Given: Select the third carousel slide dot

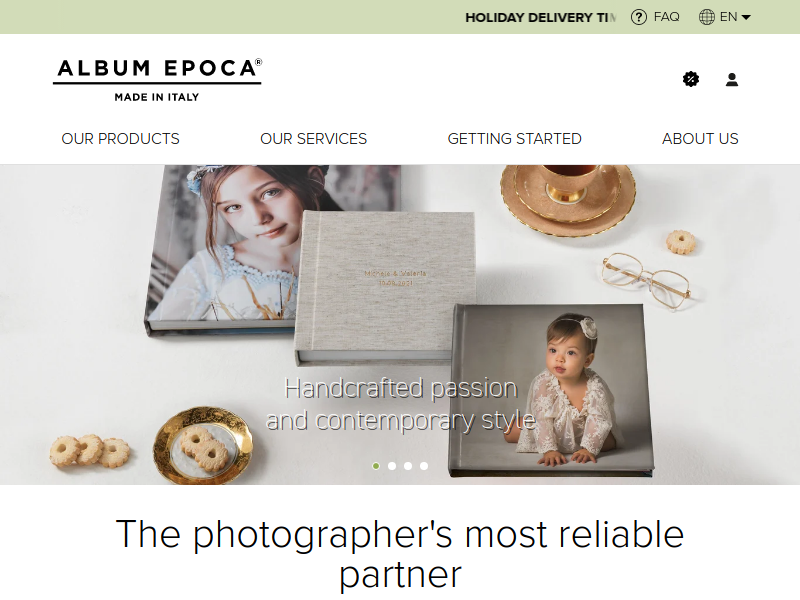Looking at the screenshot, I should 408,466.
